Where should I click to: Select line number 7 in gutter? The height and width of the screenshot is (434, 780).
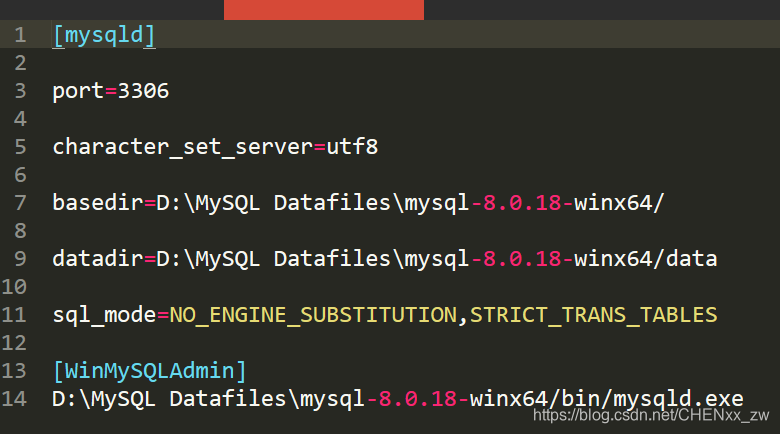click(20, 203)
